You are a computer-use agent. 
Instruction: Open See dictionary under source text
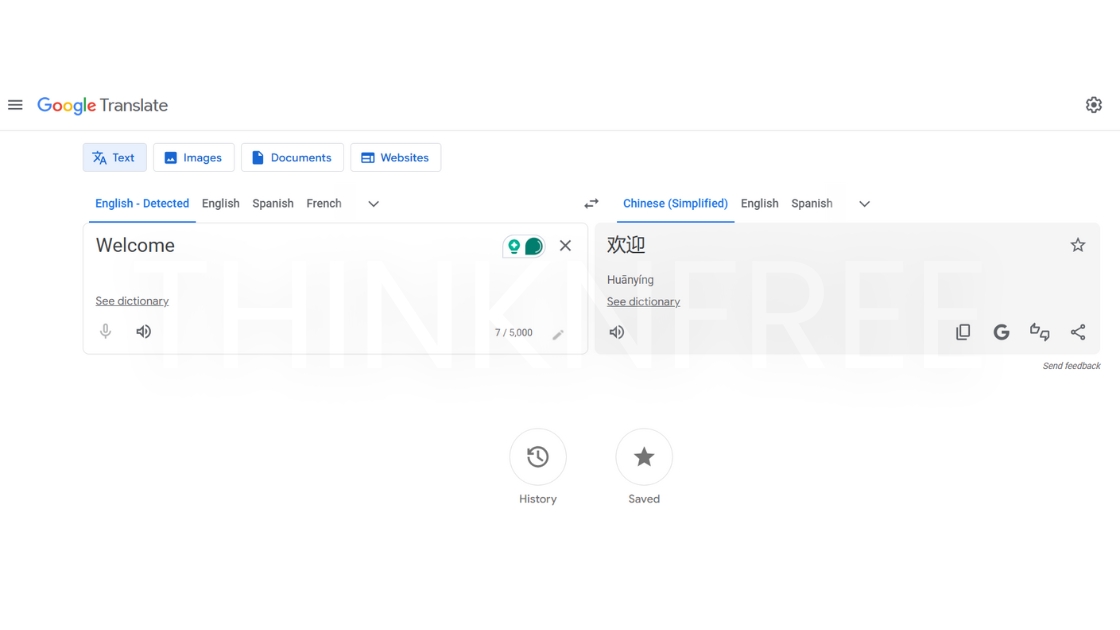click(132, 301)
